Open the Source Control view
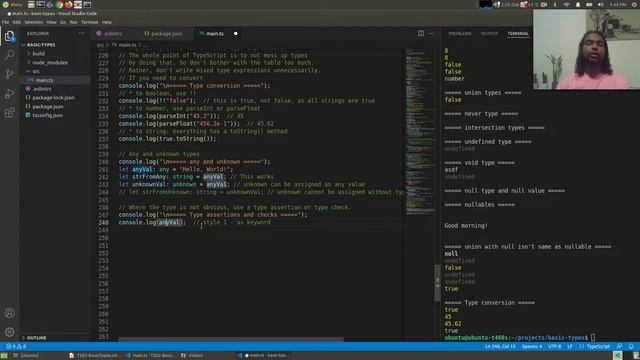 [9, 74]
